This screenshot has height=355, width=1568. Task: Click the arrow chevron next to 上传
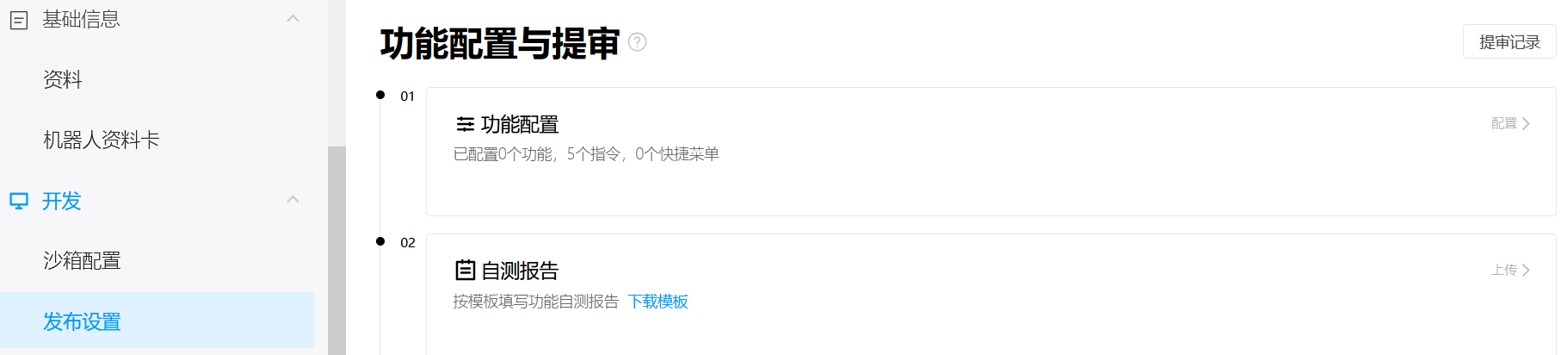click(1526, 271)
